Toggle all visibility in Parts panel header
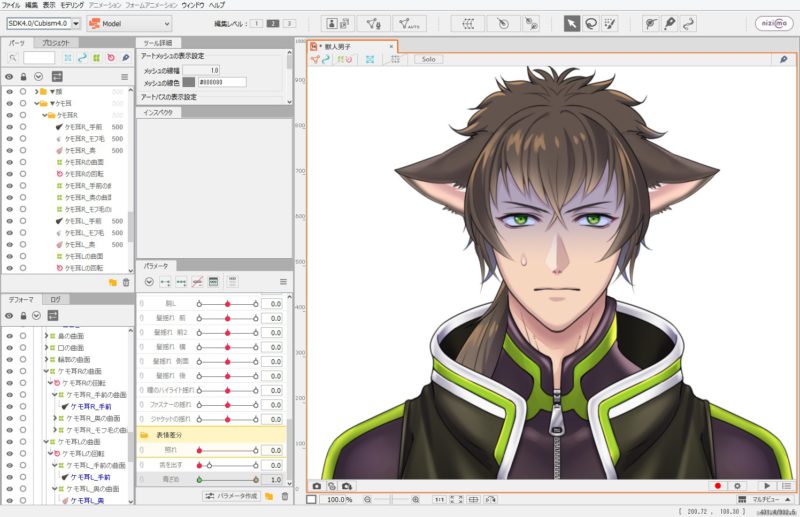 [9, 77]
